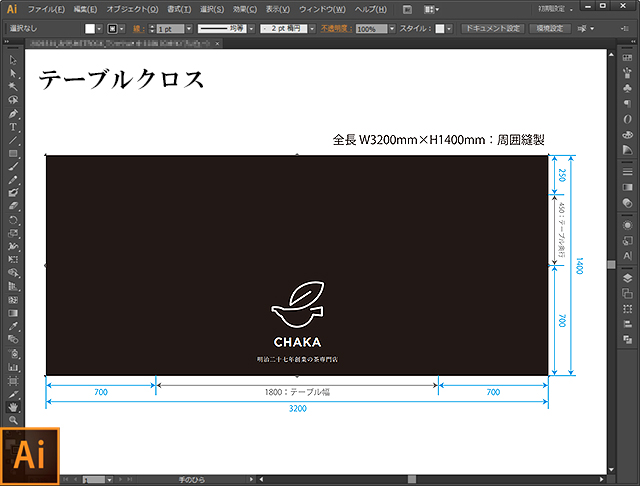Open the ファイル(F) menu

[x=45, y=9]
